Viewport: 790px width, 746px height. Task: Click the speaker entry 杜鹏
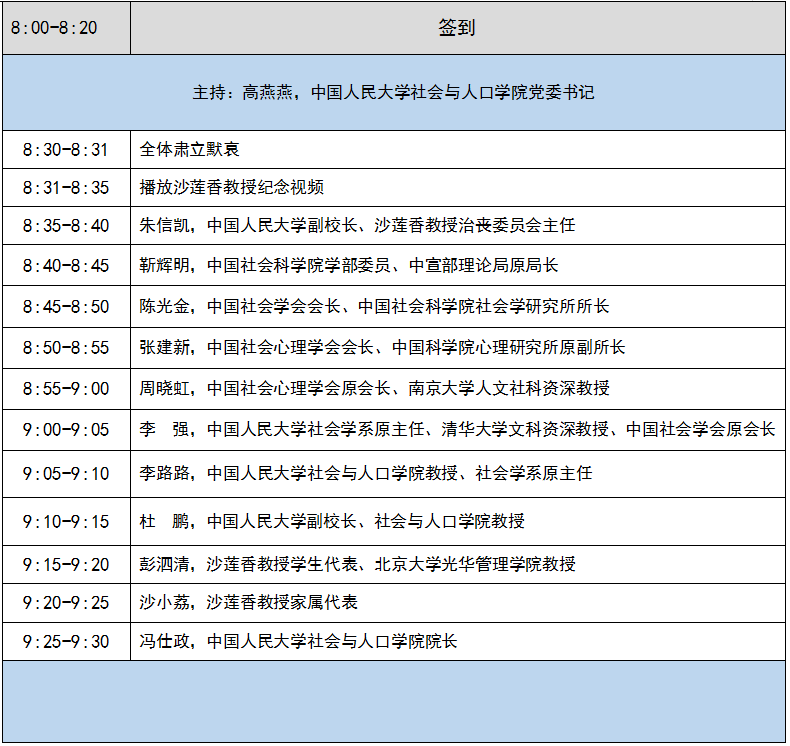pyautogui.click(x=332, y=521)
